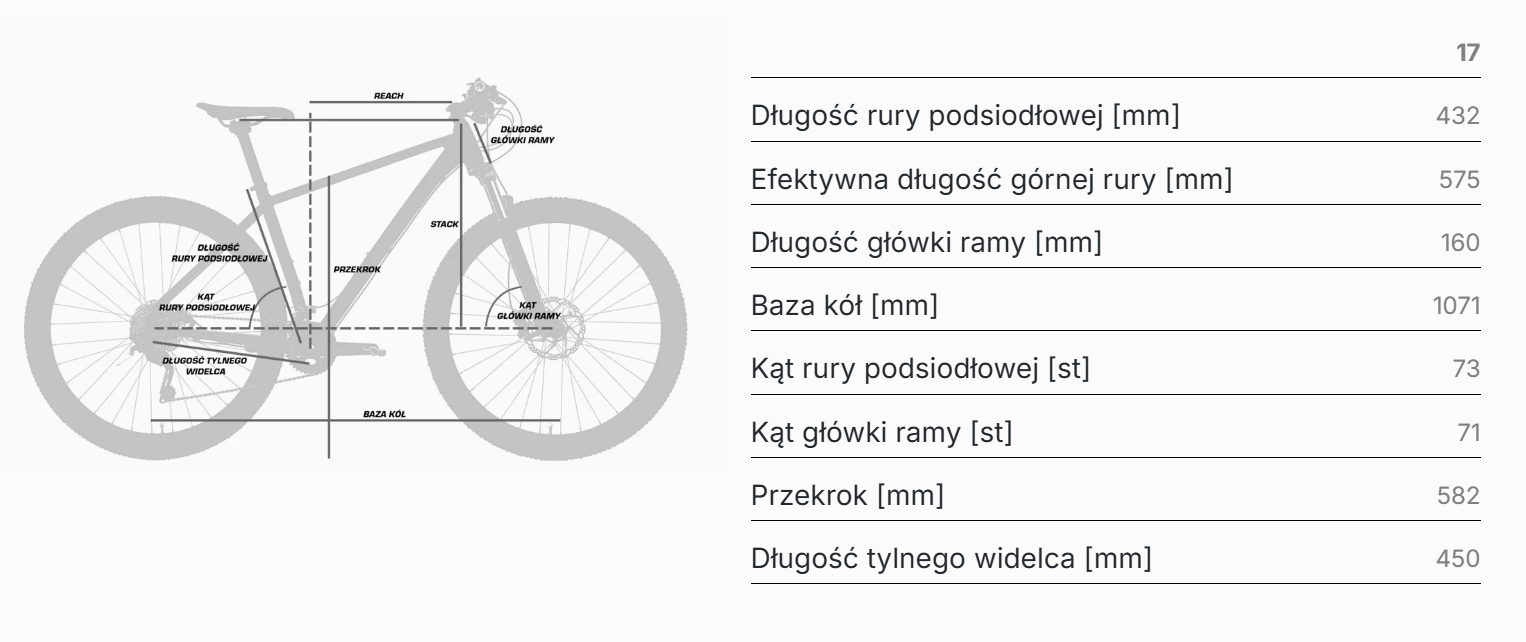This screenshot has height=642, width=1526.
Task: Select 'Długość główki ramy [mm]' in the table
Action: tap(926, 243)
